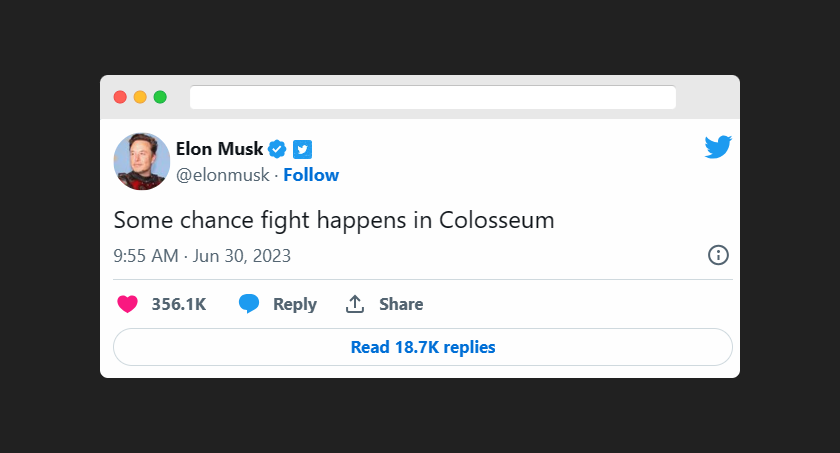This screenshot has height=453, width=840.
Task: Click the blue verified checkmark badge
Action: 278,149
